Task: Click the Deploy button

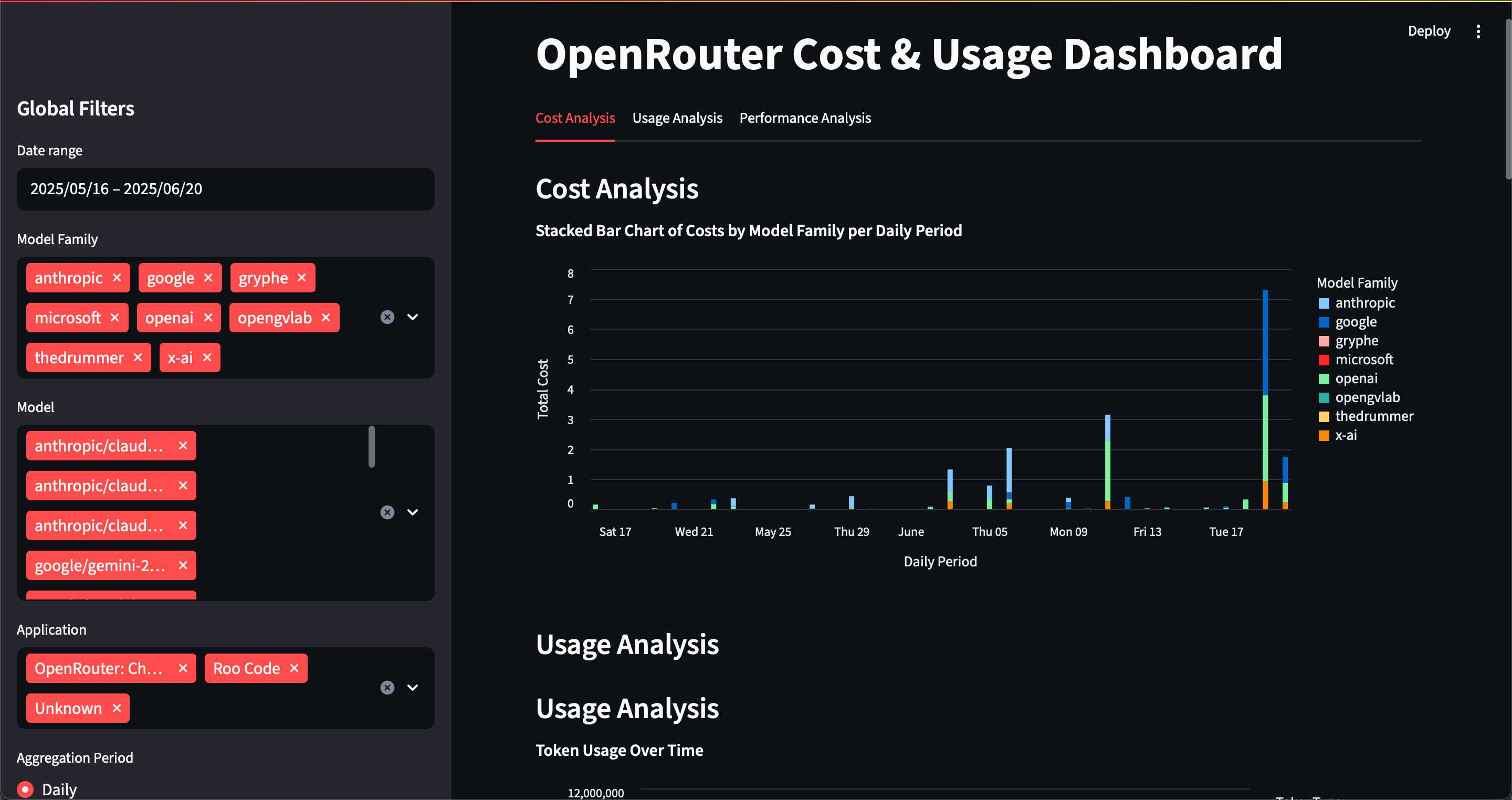Action: 1429,31
